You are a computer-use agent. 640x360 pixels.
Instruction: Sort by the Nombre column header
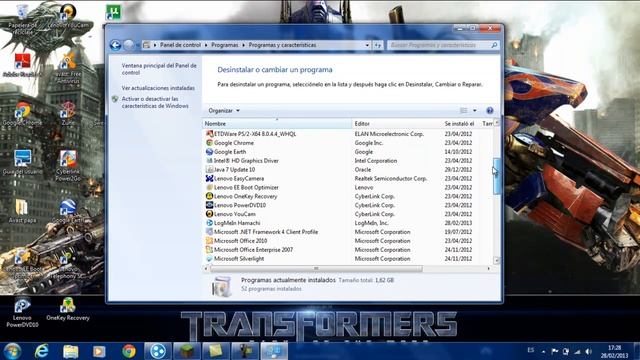pos(277,123)
